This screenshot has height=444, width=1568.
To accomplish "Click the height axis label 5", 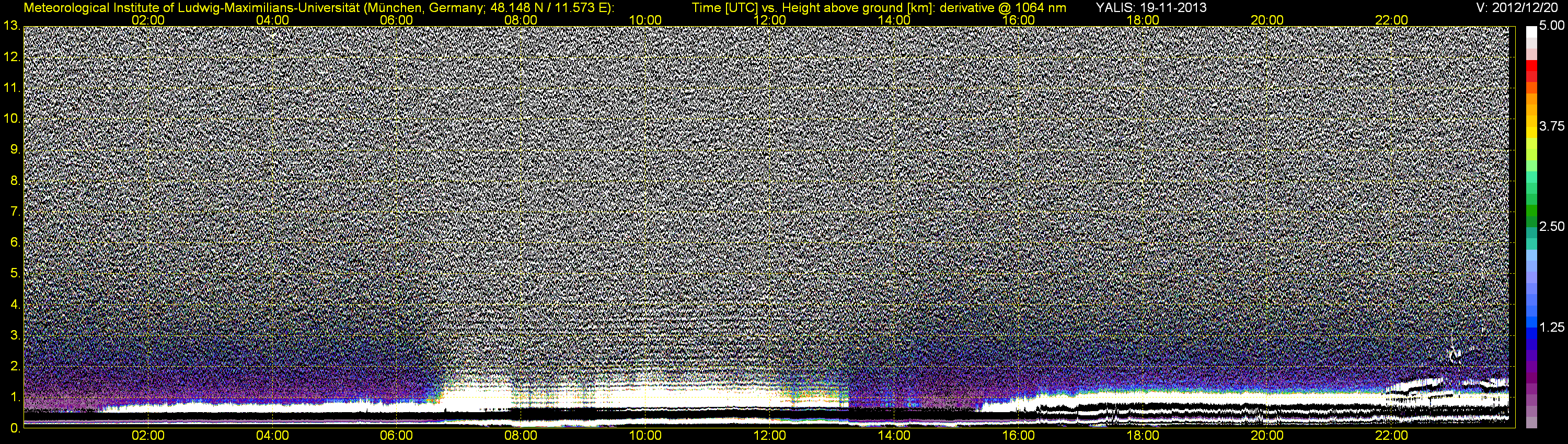I will tap(15, 274).
